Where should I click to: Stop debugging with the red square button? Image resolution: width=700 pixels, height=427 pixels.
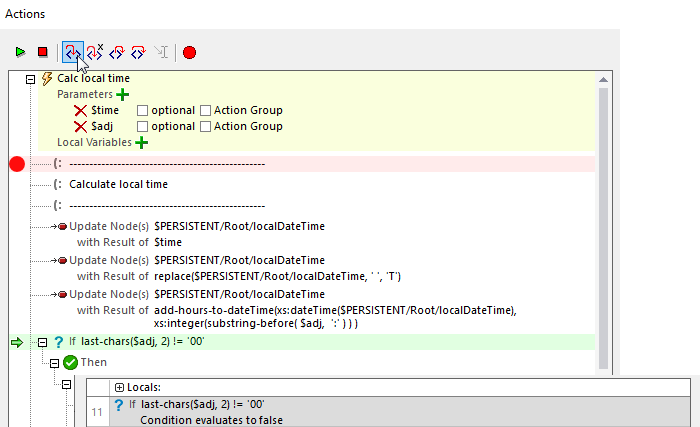[42, 52]
